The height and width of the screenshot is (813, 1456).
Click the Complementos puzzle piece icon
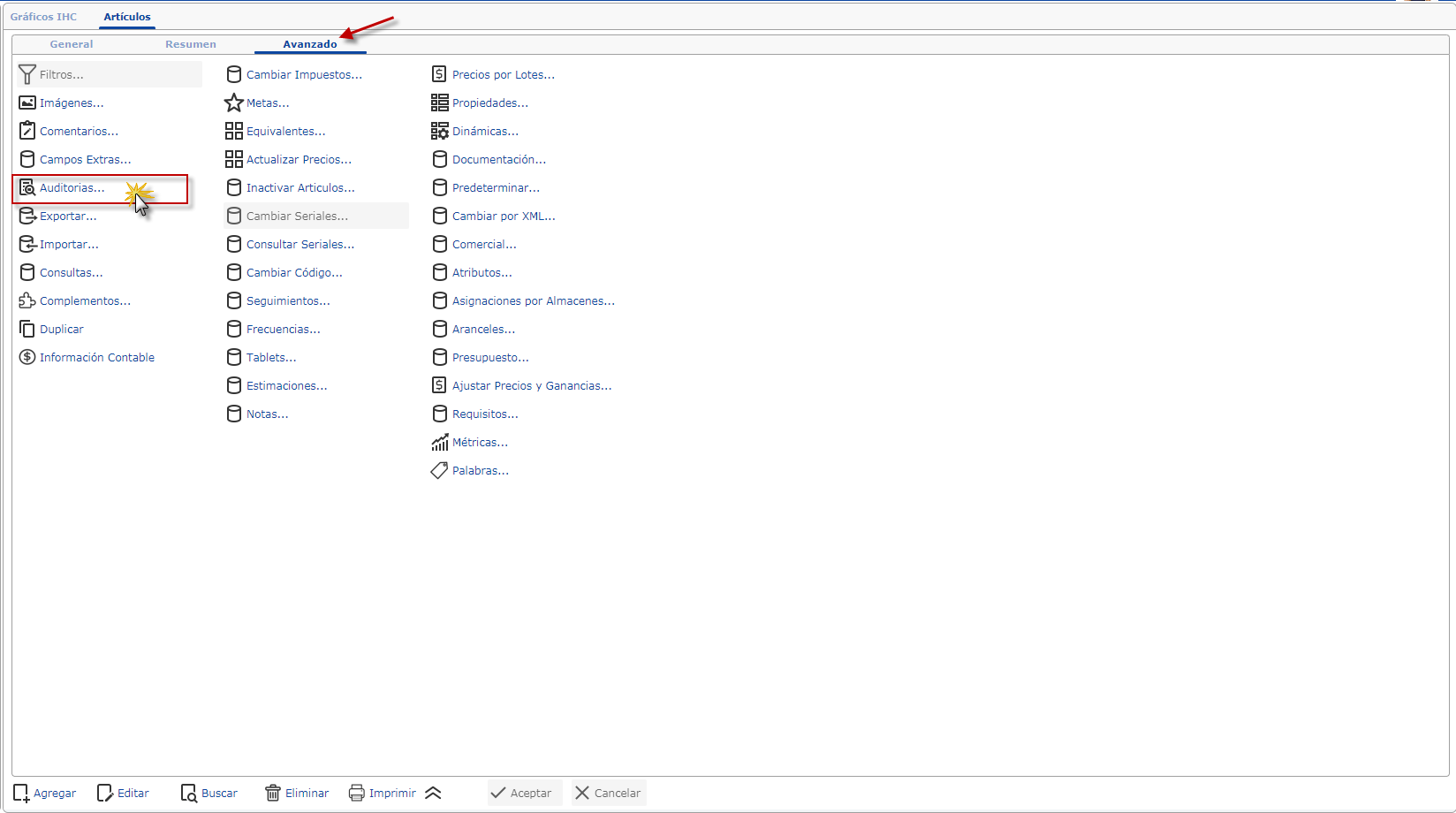tap(27, 301)
